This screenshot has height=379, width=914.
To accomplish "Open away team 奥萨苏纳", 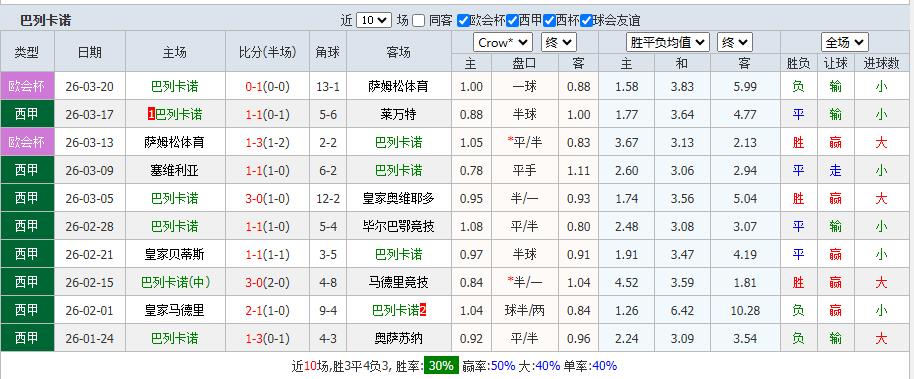I will [x=399, y=339].
